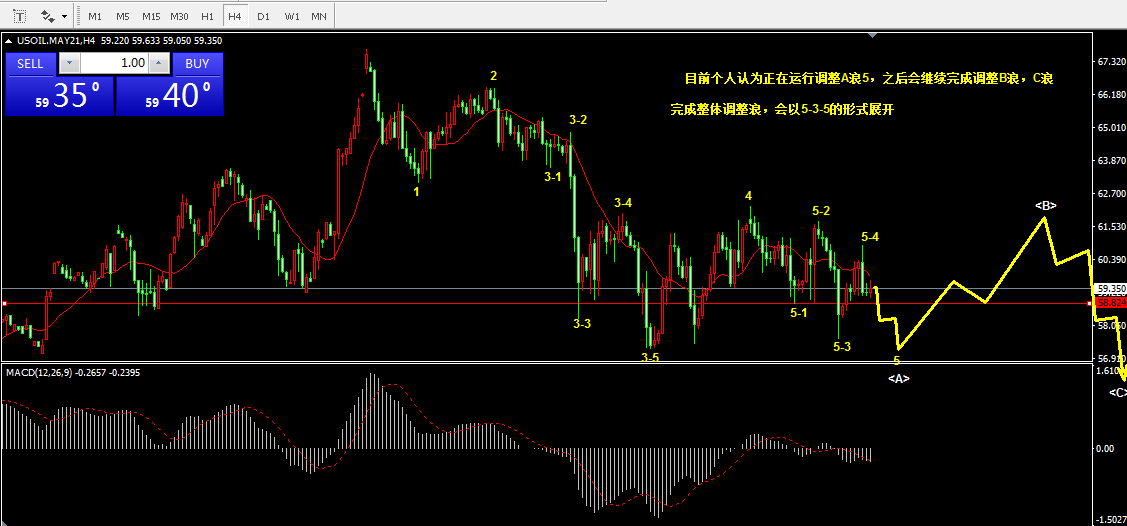Click the 62.700 price scale value
1127x526 pixels.
click(1110, 193)
